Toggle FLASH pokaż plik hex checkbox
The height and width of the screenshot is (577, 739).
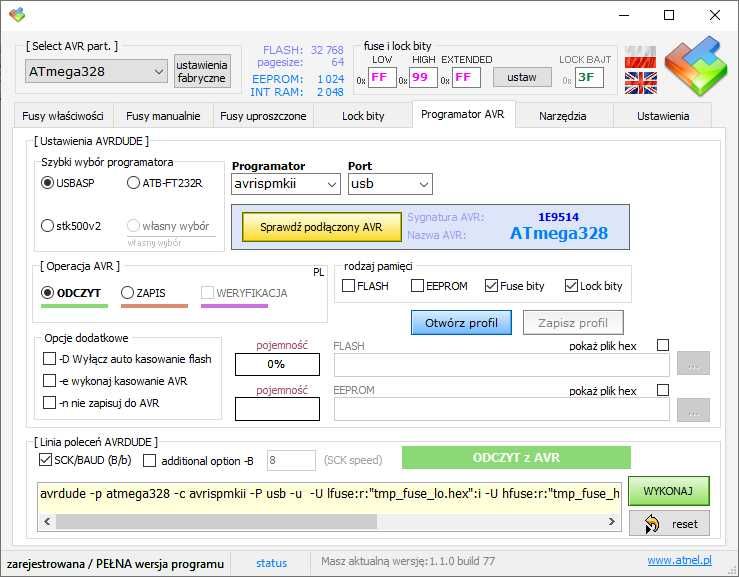pyautogui.click(x=663, y=345)
